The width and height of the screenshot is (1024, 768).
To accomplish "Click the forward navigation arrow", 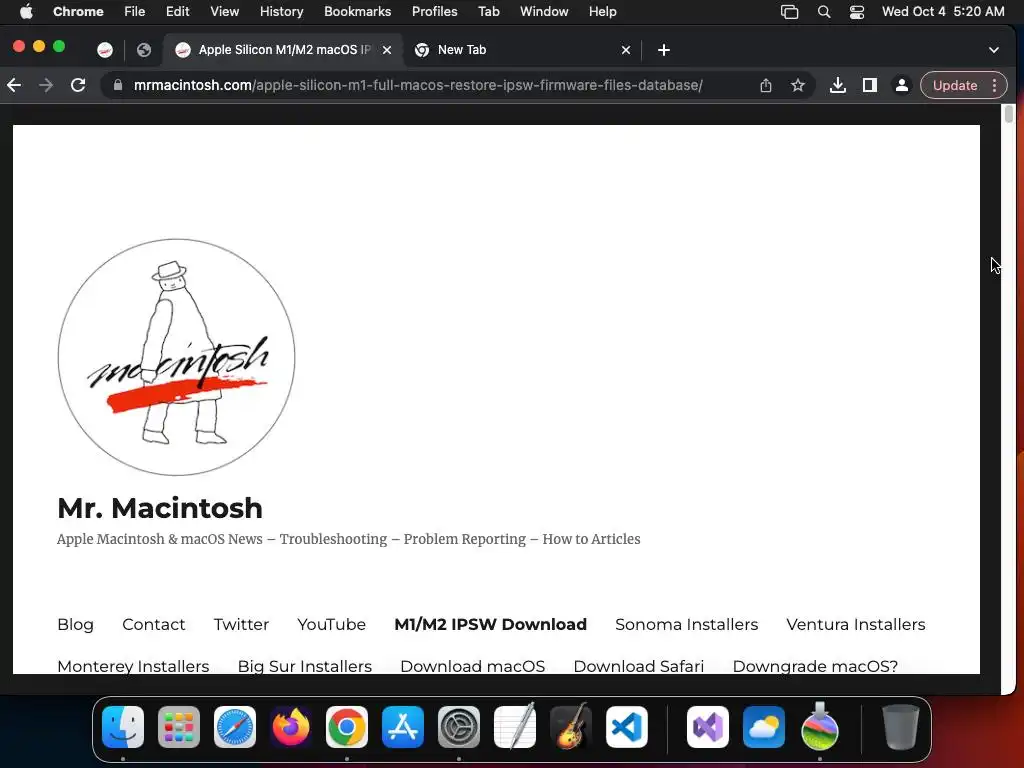I will coord(46,85).
